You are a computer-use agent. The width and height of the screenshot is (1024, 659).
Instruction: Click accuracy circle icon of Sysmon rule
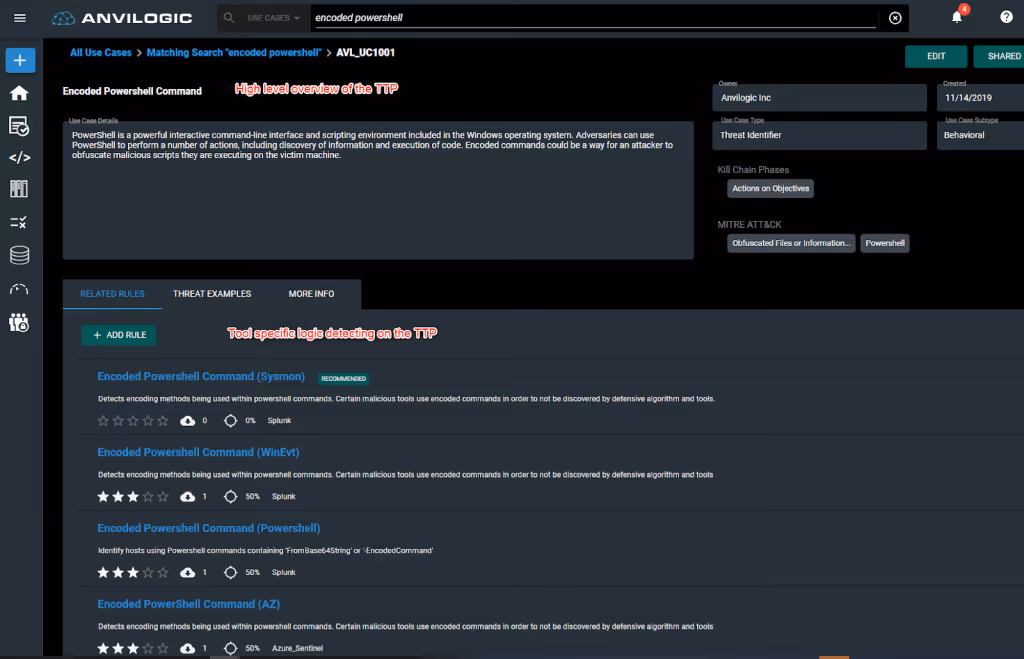click(231, 421)
